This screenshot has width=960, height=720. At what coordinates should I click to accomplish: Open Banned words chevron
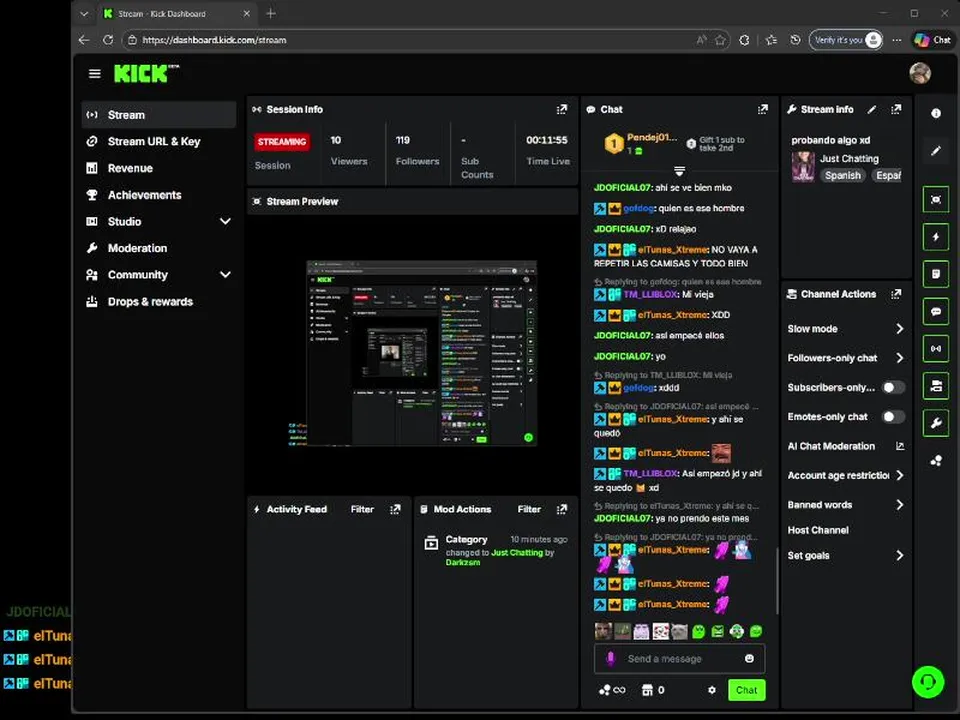point(899,505)
